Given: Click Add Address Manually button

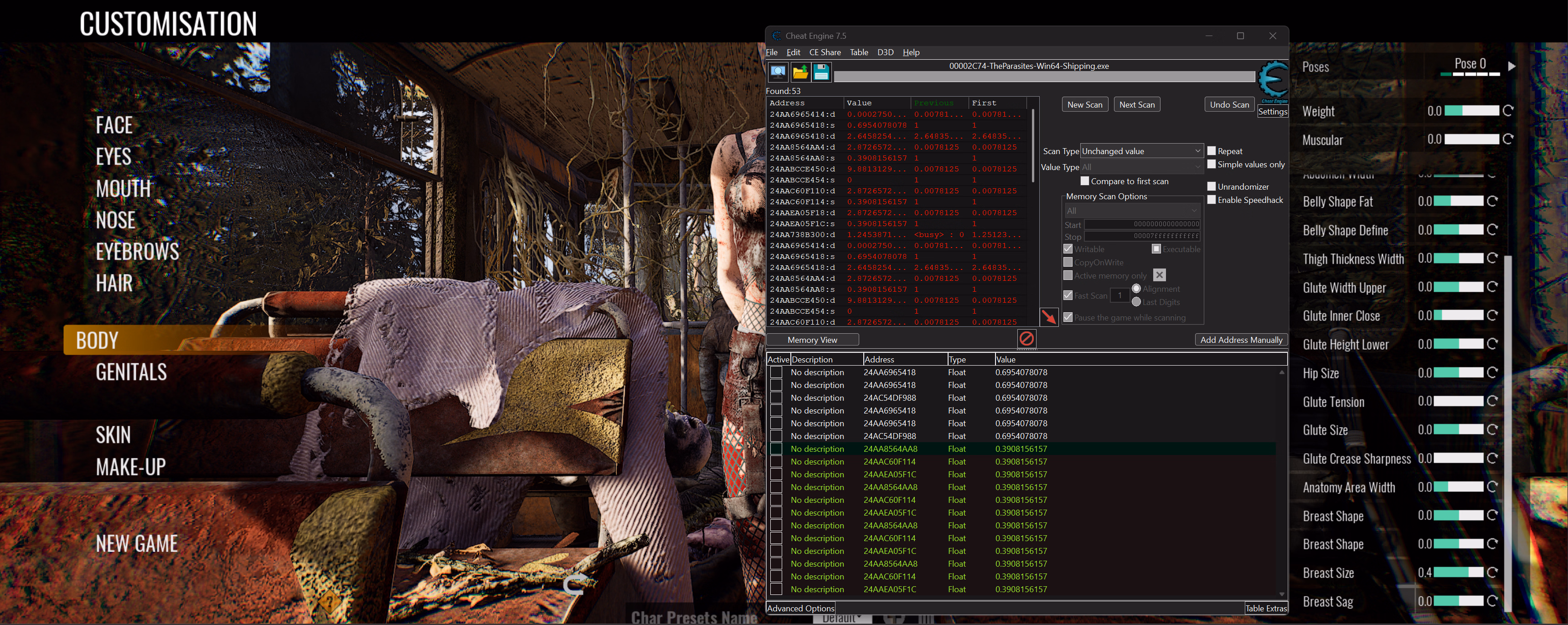Looking at the screenshot, I should (x=1241, y=340).
